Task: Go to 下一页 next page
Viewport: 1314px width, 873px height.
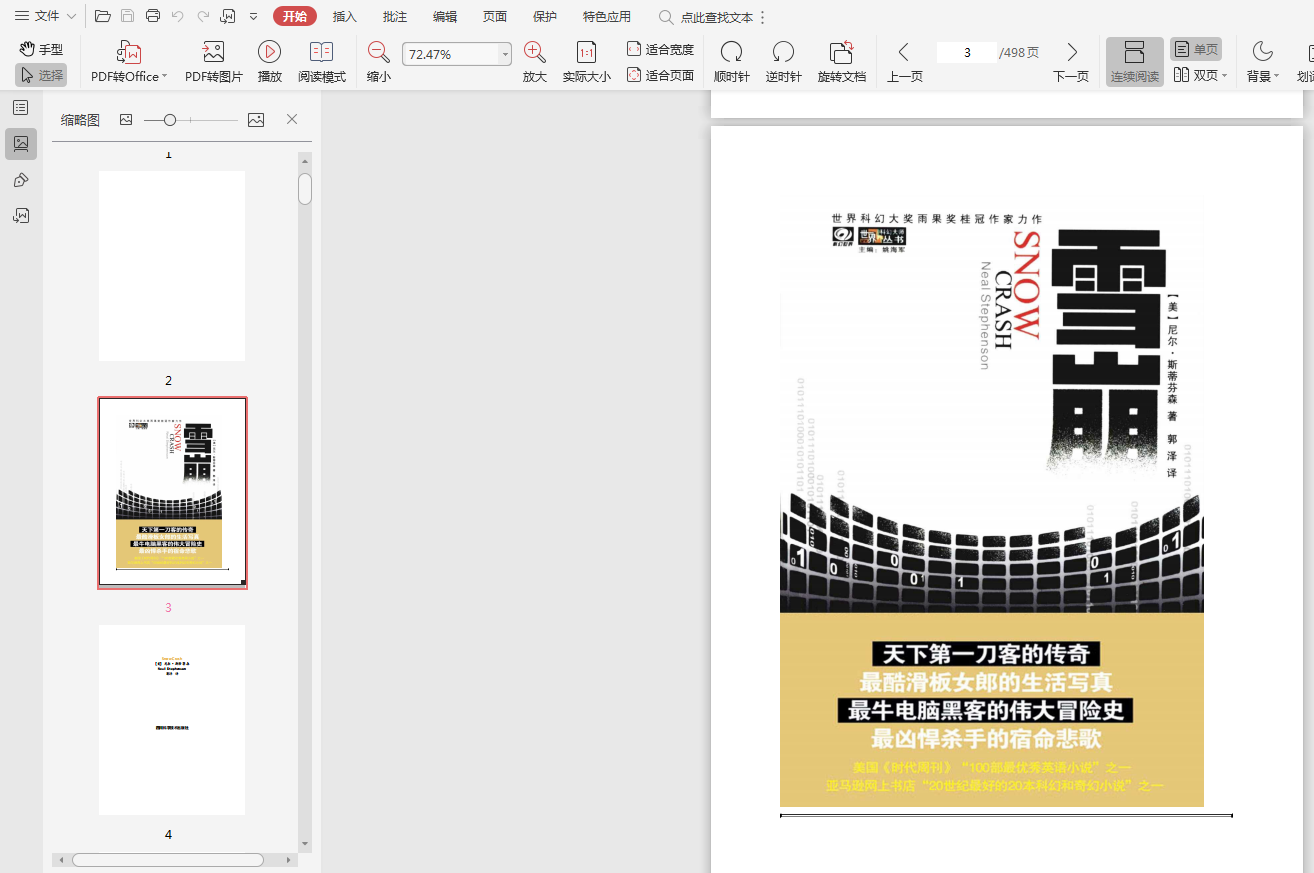Action: tap(1071, 61)
